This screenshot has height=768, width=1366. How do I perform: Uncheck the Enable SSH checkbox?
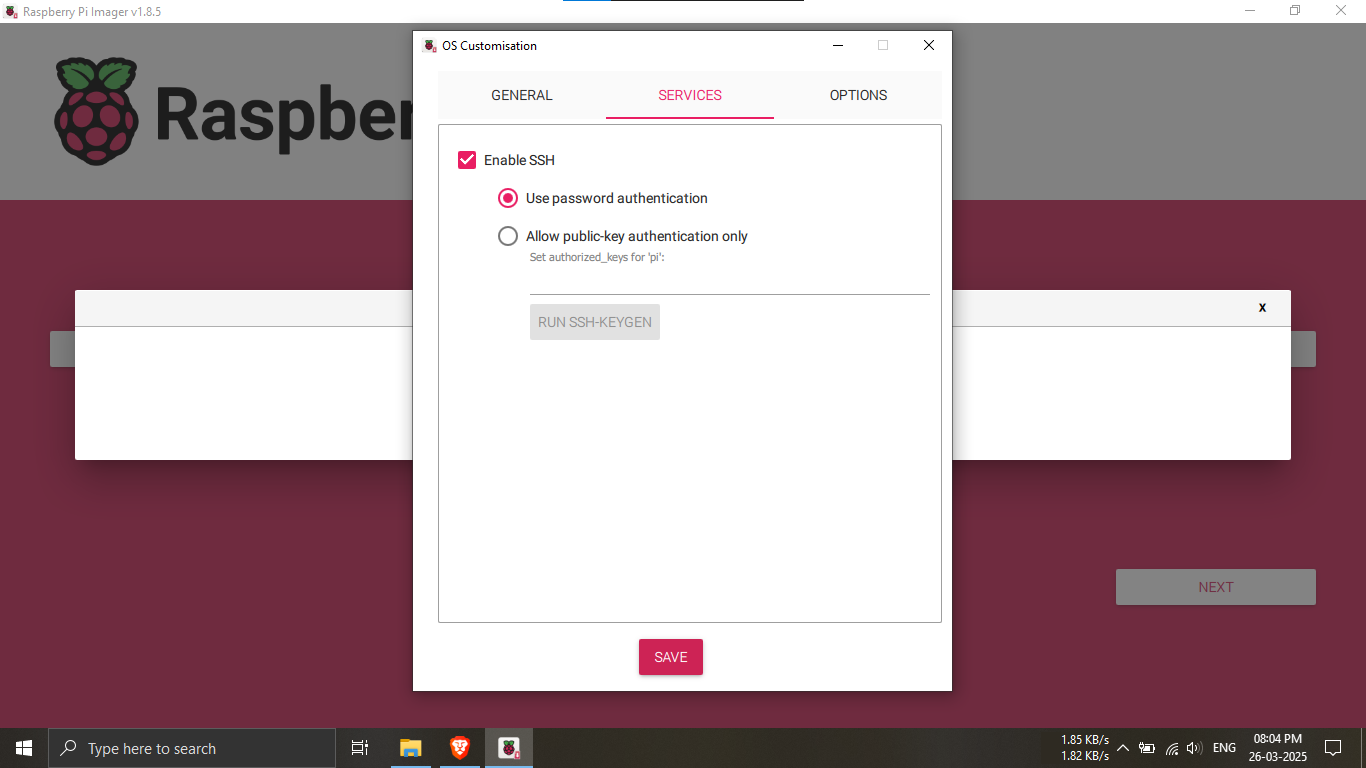point(467,160)
